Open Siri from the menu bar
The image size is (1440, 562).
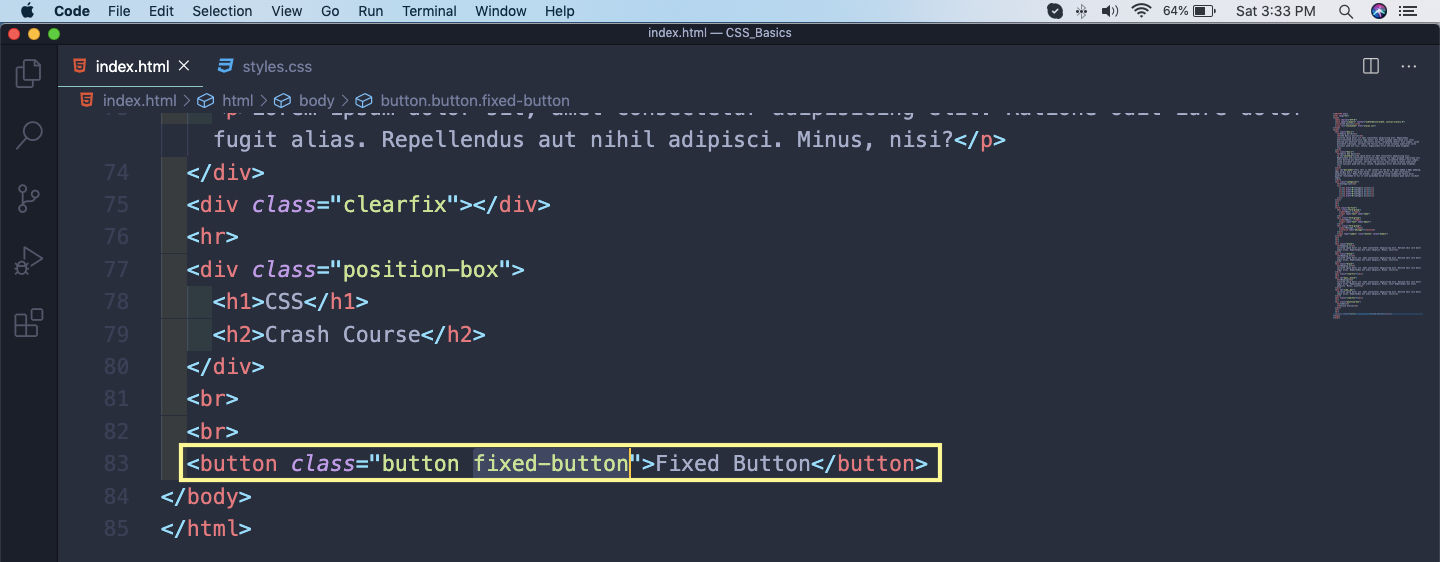coord(1379,11)
